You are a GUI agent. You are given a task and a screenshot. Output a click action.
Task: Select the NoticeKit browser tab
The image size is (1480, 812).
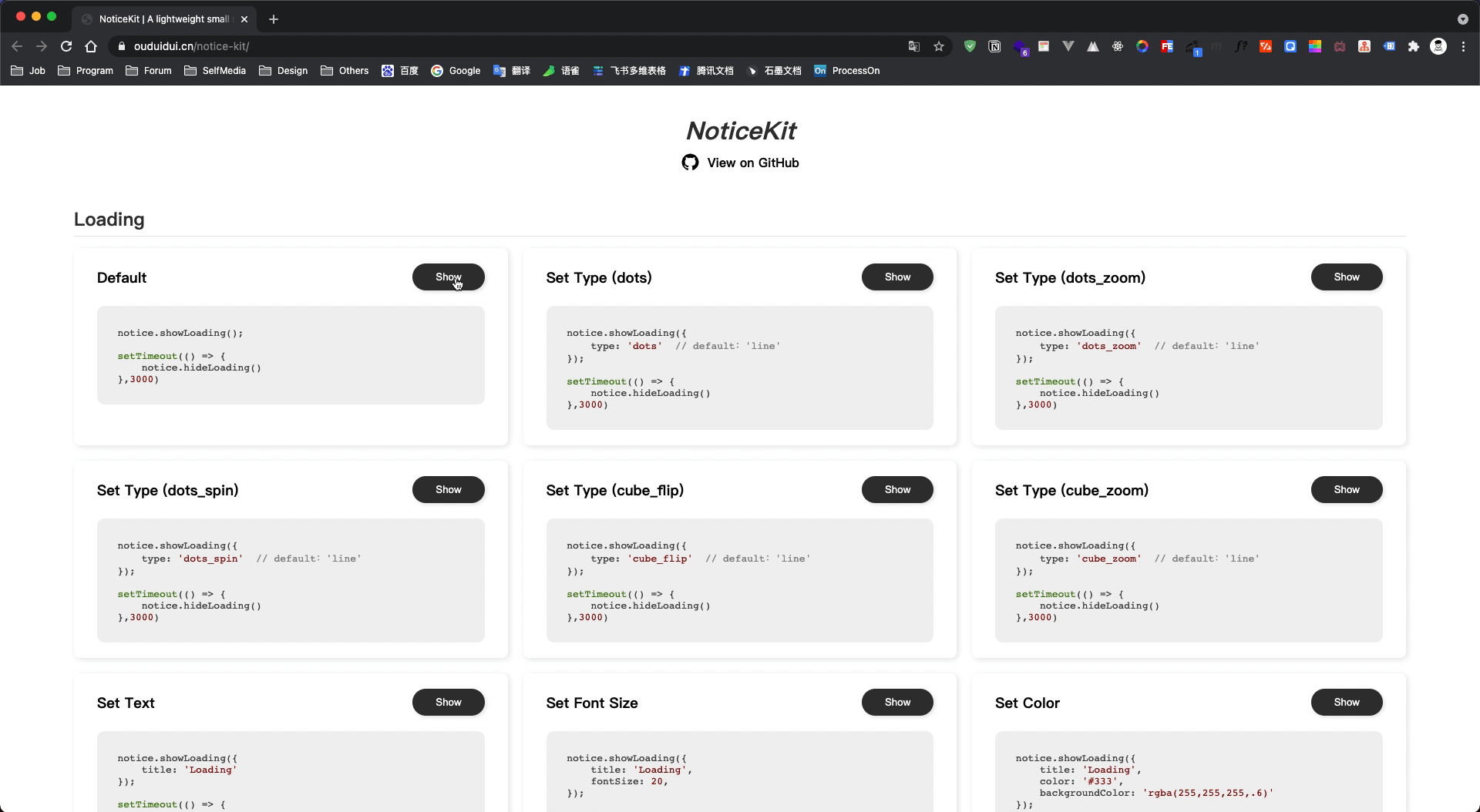pos(162,19)
